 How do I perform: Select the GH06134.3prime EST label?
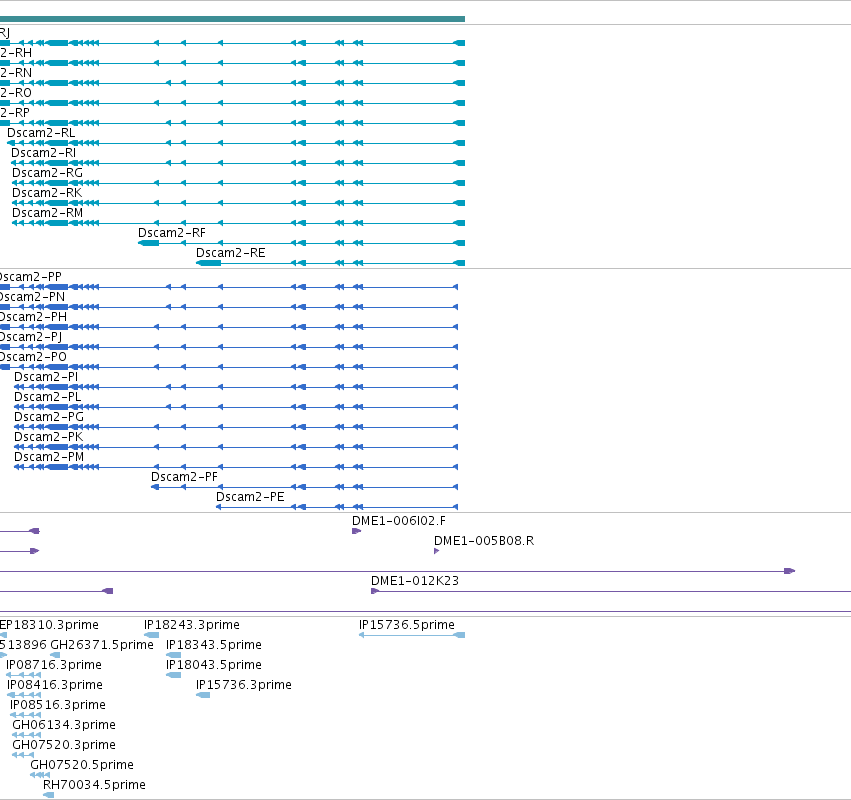click(64, 726)
